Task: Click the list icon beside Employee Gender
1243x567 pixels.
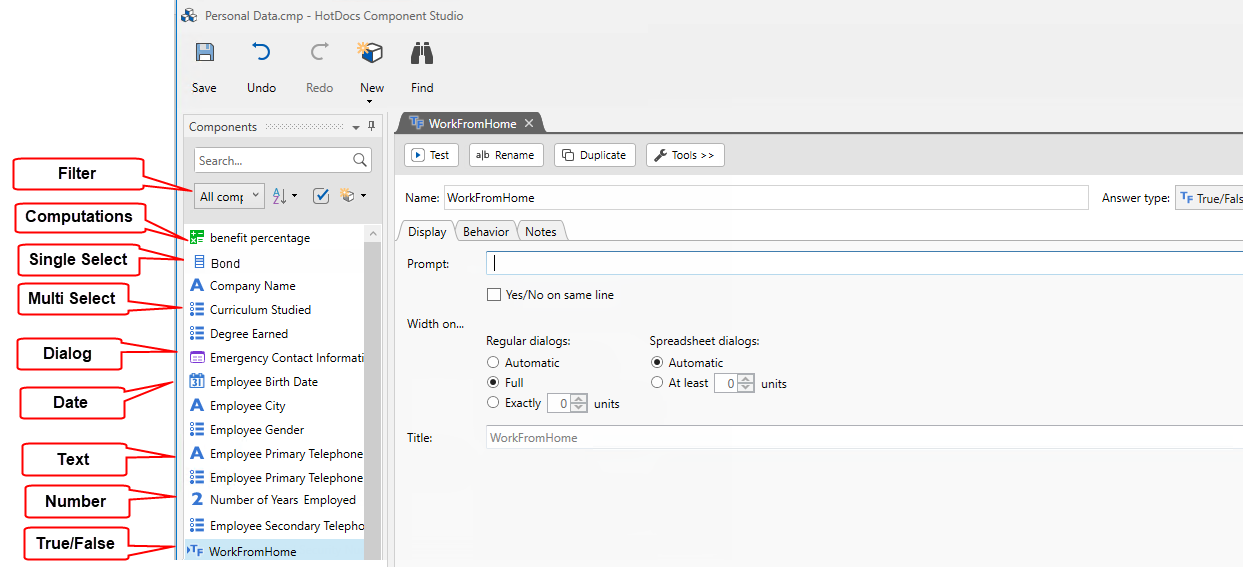Action: [x=197, y=429]
